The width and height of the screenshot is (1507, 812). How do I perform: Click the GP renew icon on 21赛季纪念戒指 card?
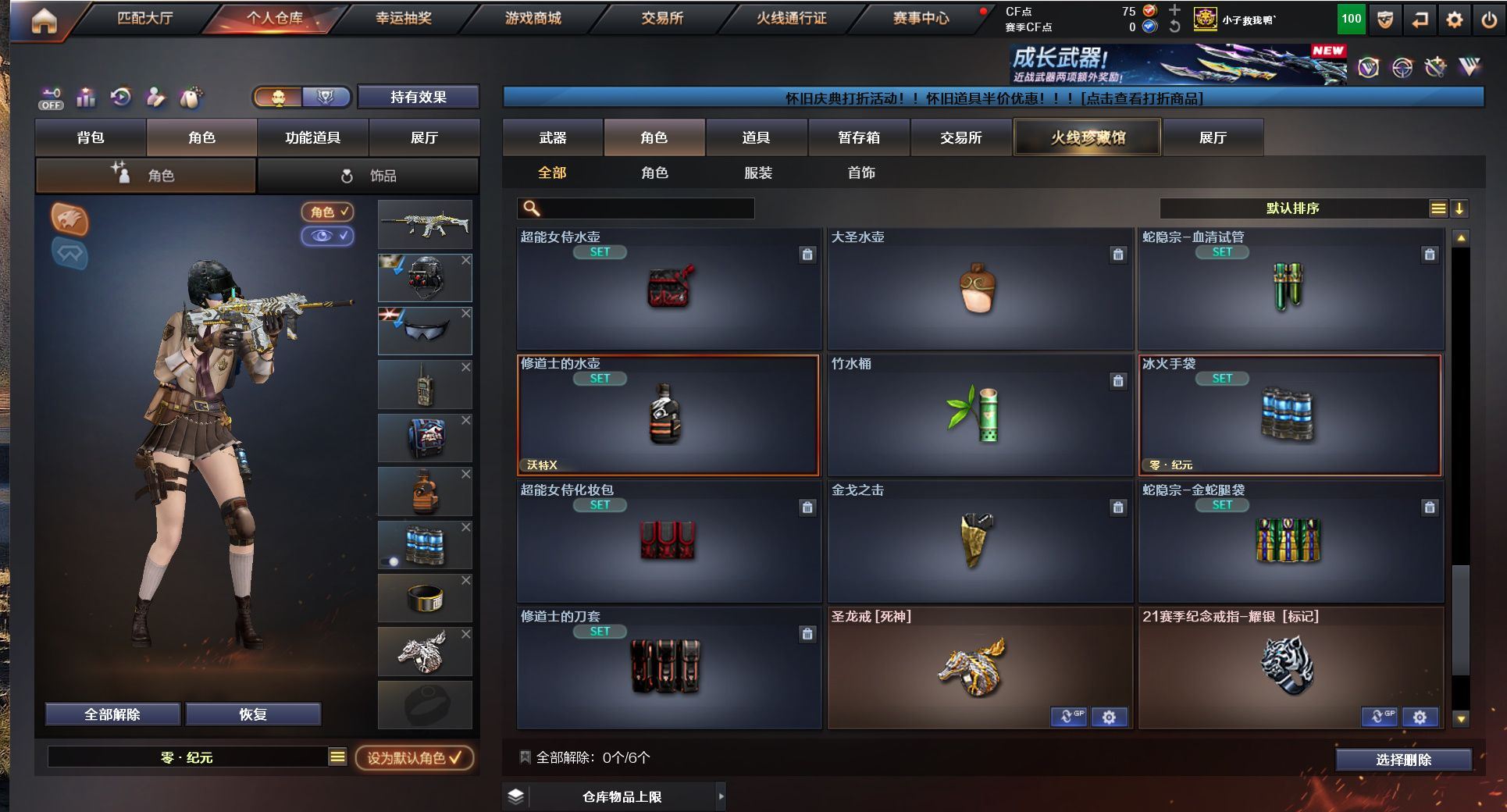point(1381,717)
